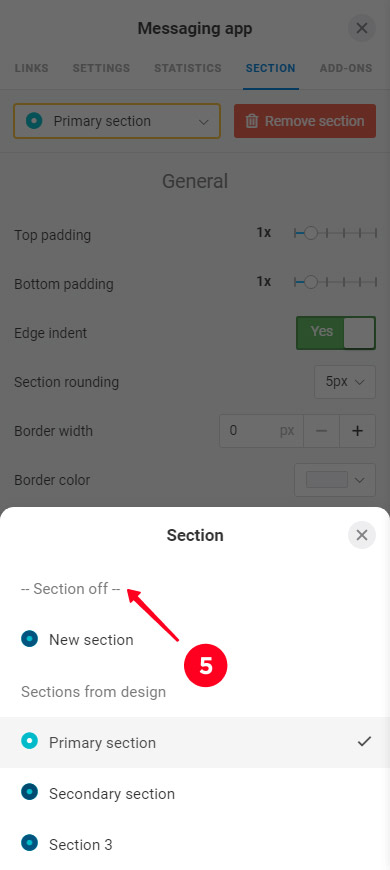
Task: Switch to the Settings tab
Action: [x=101, y=68]
